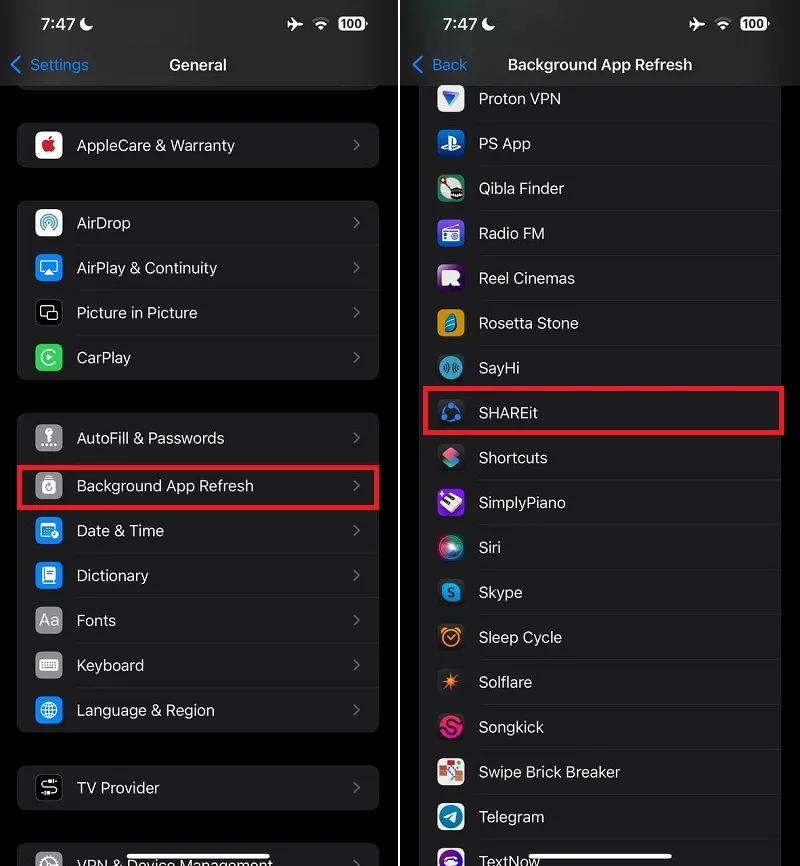Tap the Siri orb icon
This screenshot has width=800, height=866.
click(x=451, y=547)
